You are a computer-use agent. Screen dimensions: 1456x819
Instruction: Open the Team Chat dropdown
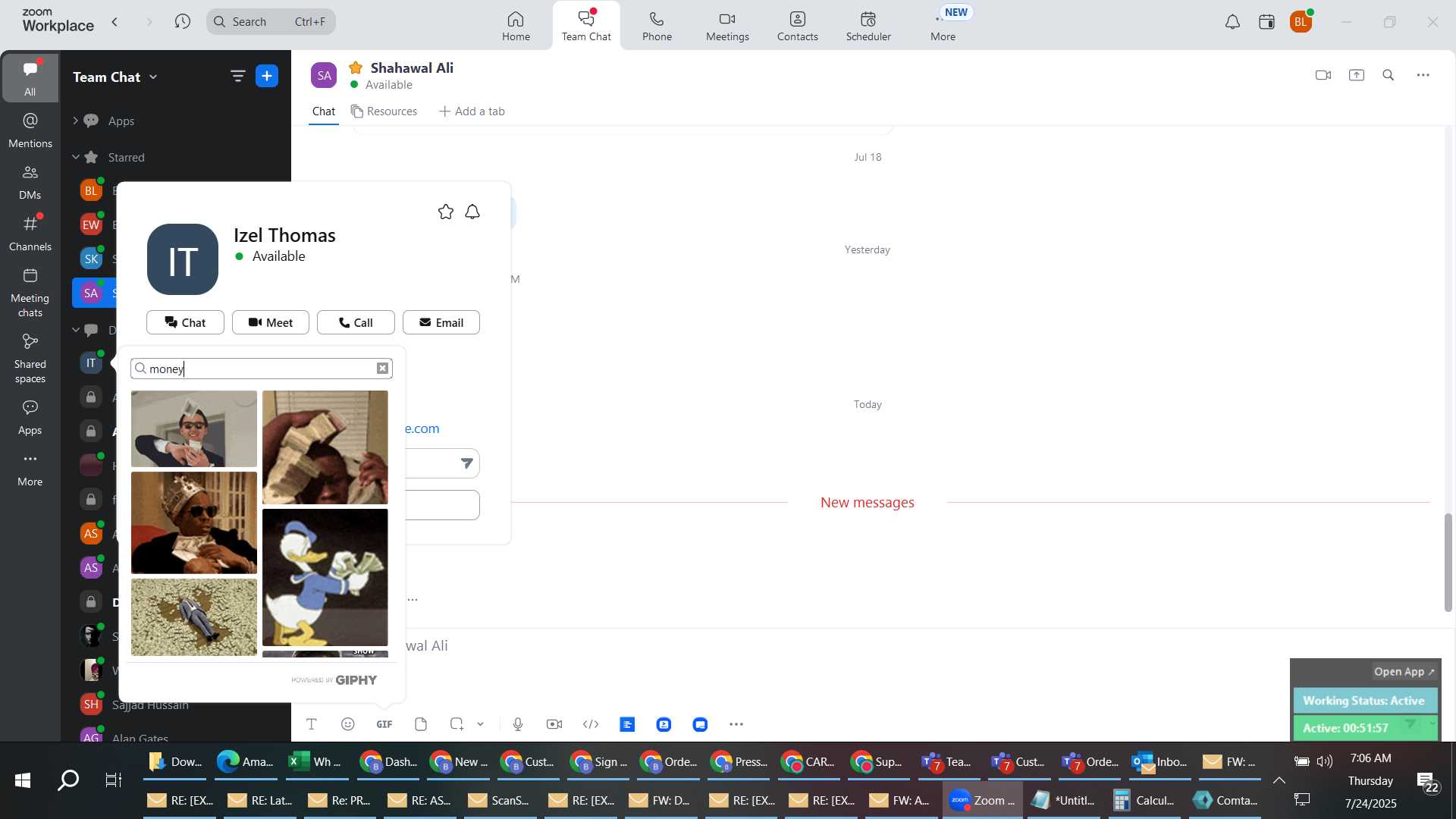[115, 77]
